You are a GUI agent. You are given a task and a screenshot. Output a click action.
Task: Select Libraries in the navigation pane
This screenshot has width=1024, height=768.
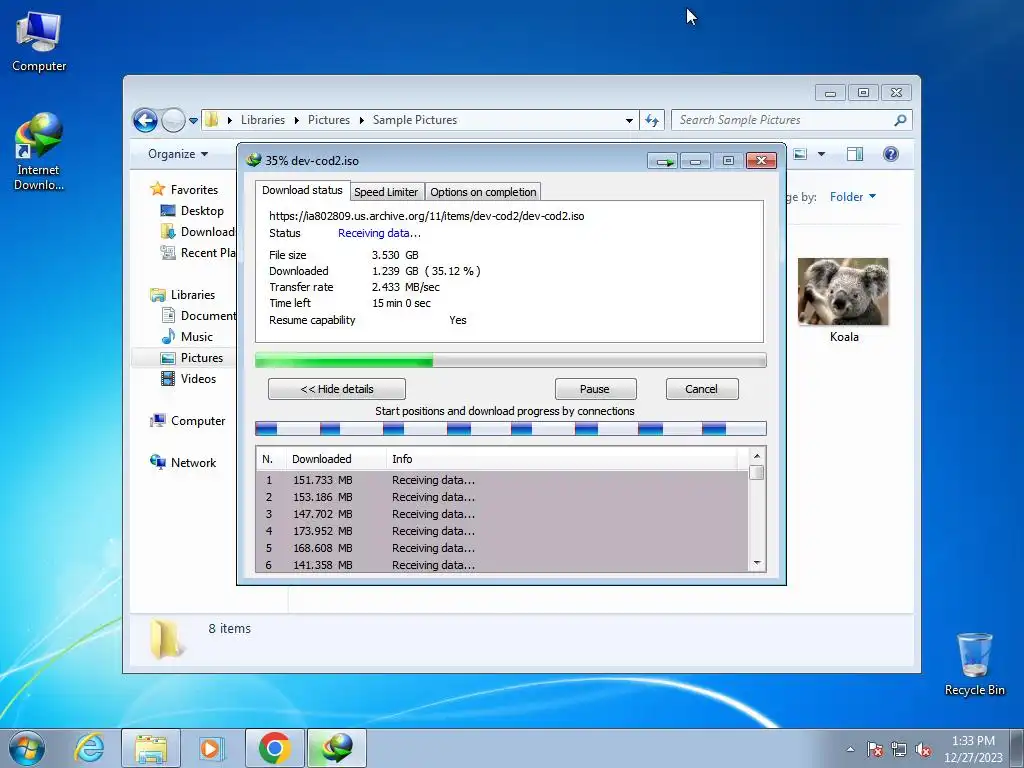[193, 295]
